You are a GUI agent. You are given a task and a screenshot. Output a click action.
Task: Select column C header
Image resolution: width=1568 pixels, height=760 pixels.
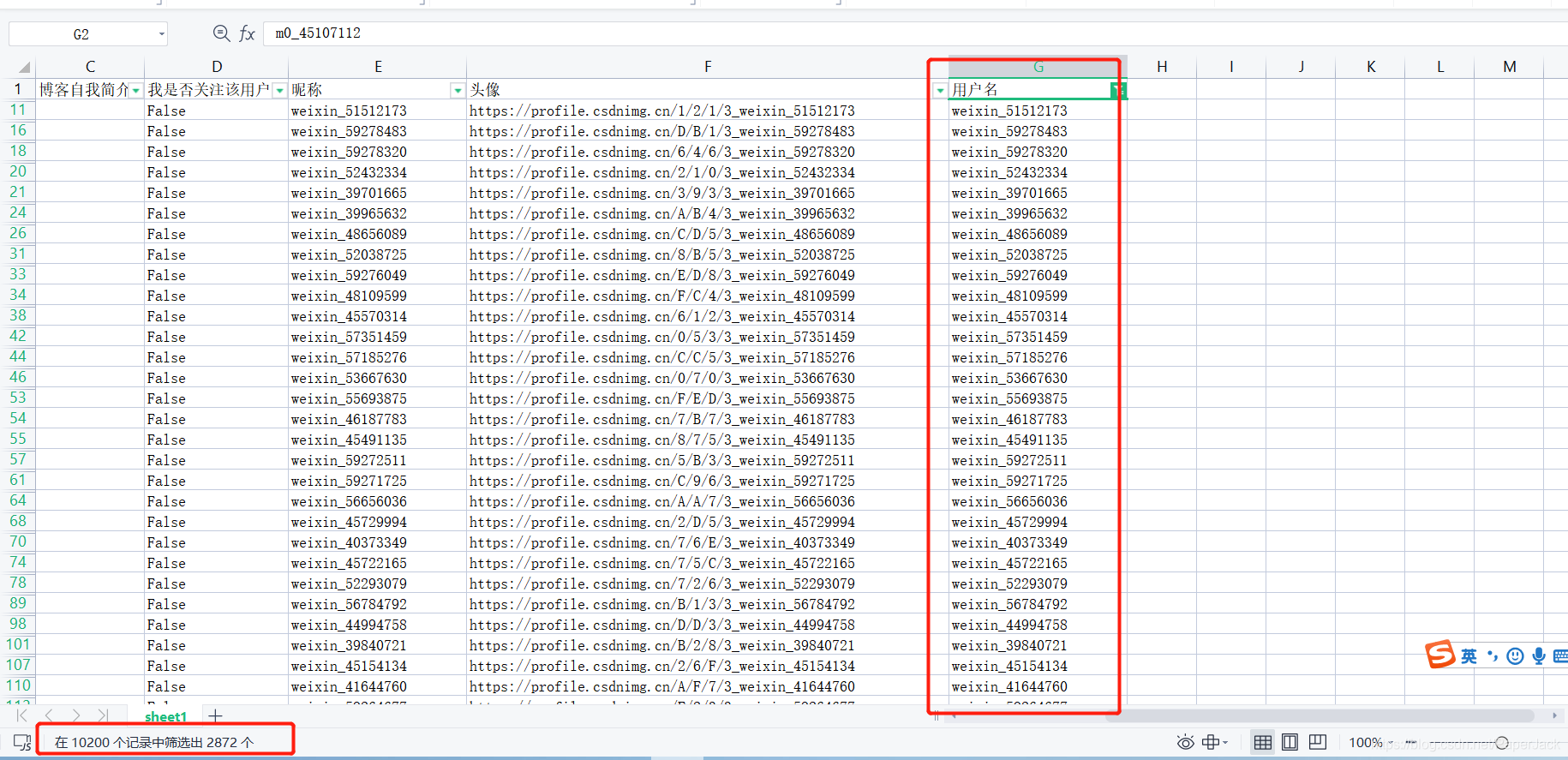(90, 67)
